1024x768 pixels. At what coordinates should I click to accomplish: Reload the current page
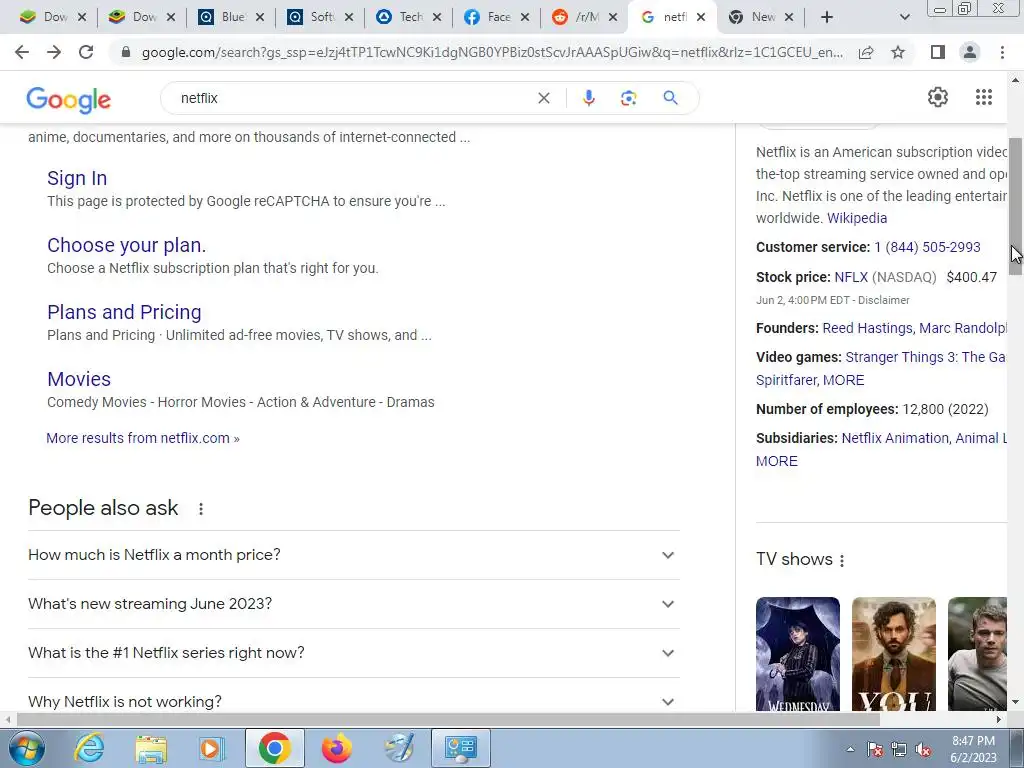pyautogui.click(x=86, y=52)
